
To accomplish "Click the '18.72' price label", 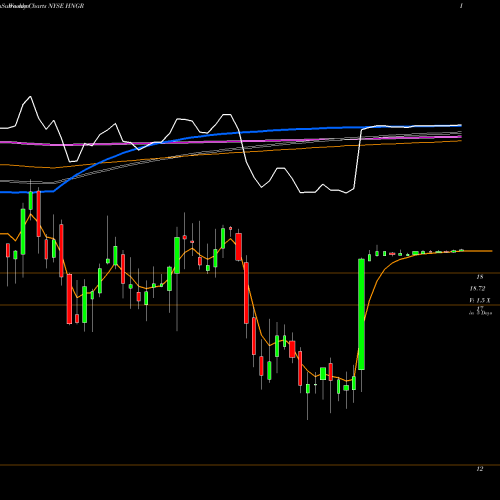I will 477,289.
